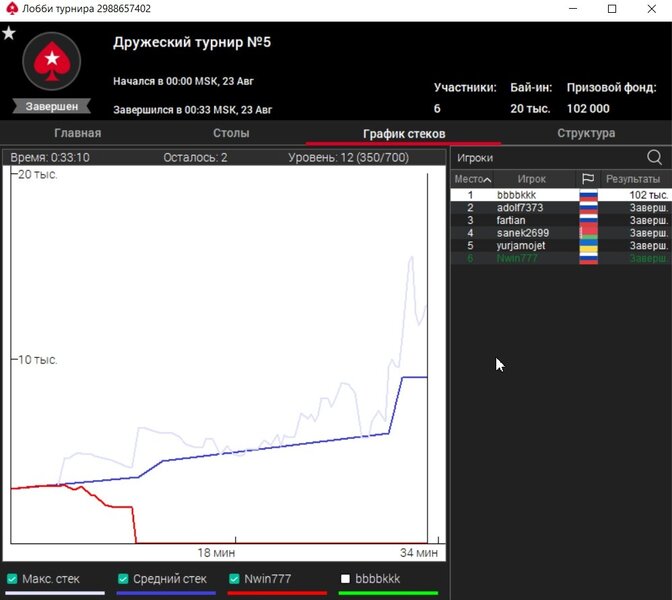Select the Nwin777 player row
The height and width of the screenshot is (600, 672).
(x=517, y=259)
